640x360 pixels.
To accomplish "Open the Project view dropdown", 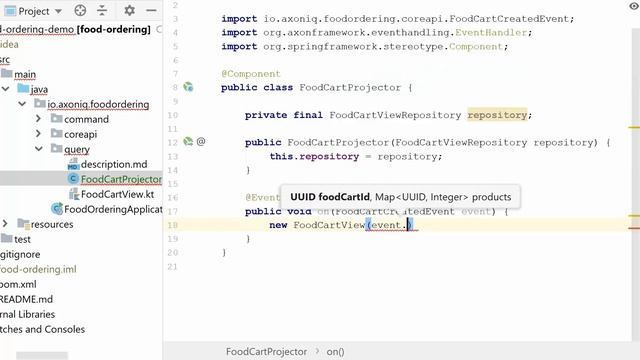I will click(x=58, y=11).
